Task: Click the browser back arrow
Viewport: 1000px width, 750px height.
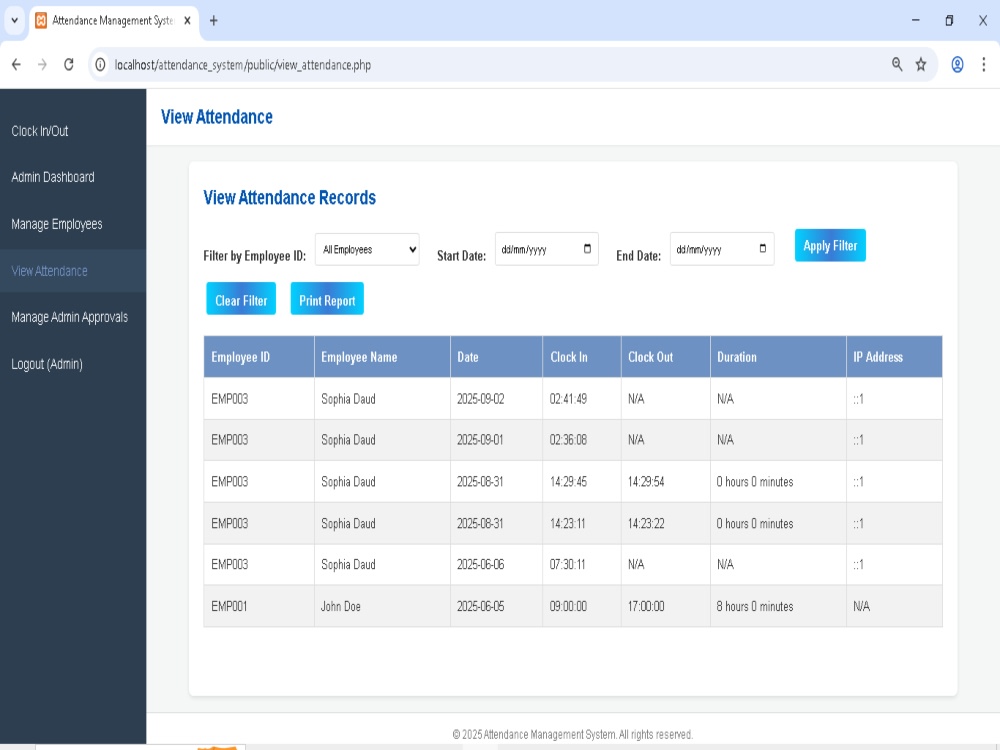Action: coord(17,64)
